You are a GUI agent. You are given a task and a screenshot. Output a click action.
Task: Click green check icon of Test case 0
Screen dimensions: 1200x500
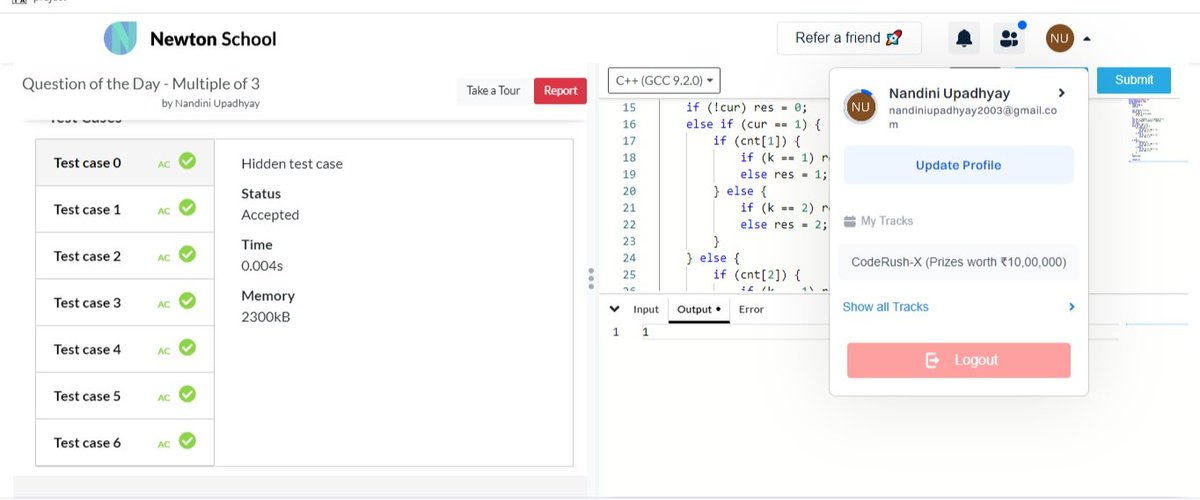(187, 161)
